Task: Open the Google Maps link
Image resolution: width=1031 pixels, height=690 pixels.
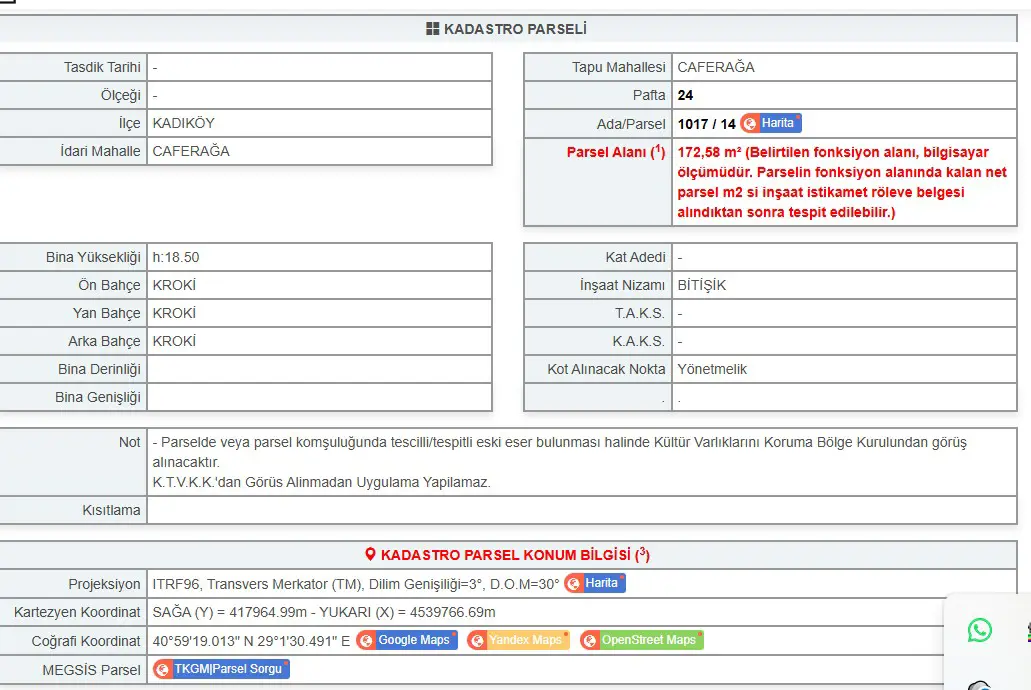Action: pos(407,640)
